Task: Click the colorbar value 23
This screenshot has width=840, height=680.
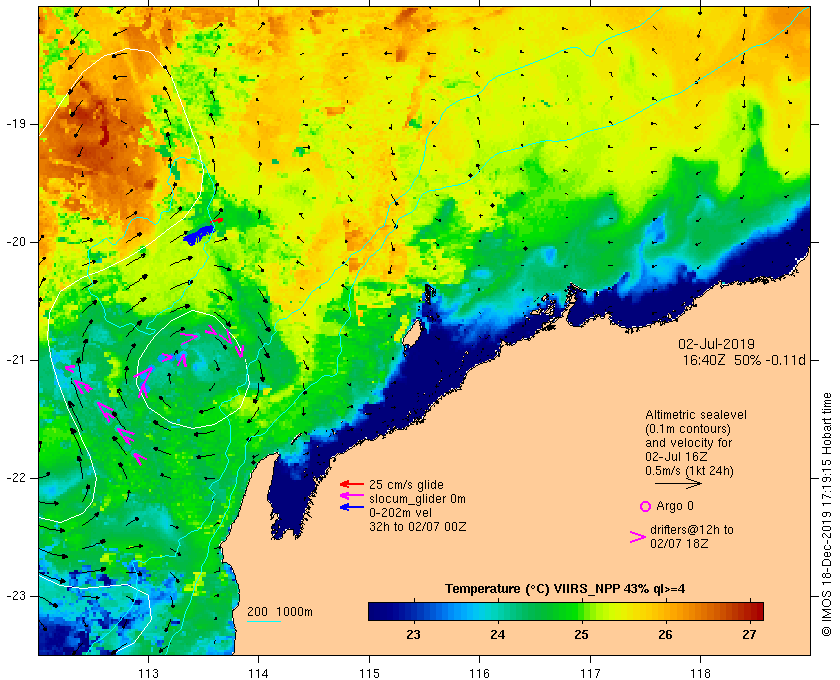Action: point(413,634)
